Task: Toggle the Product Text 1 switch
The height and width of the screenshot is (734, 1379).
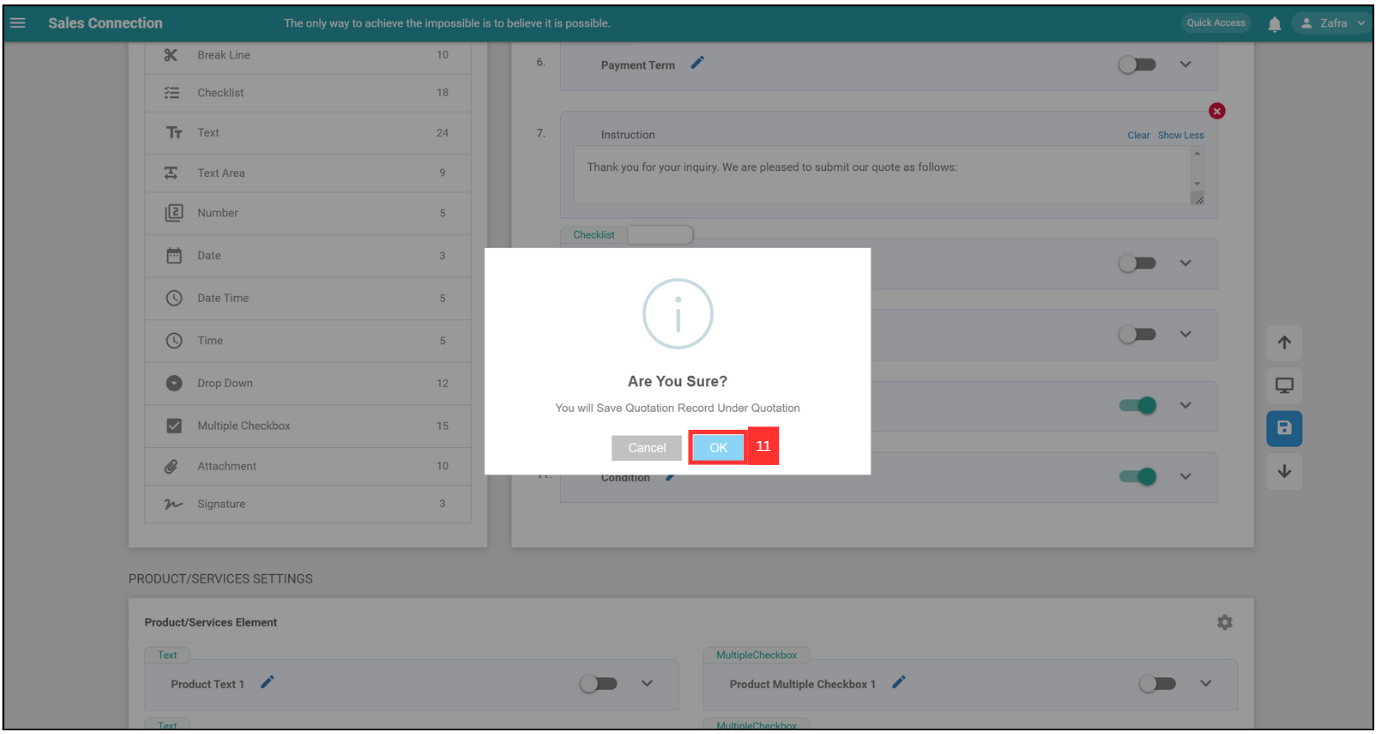Action: point(599,684)
